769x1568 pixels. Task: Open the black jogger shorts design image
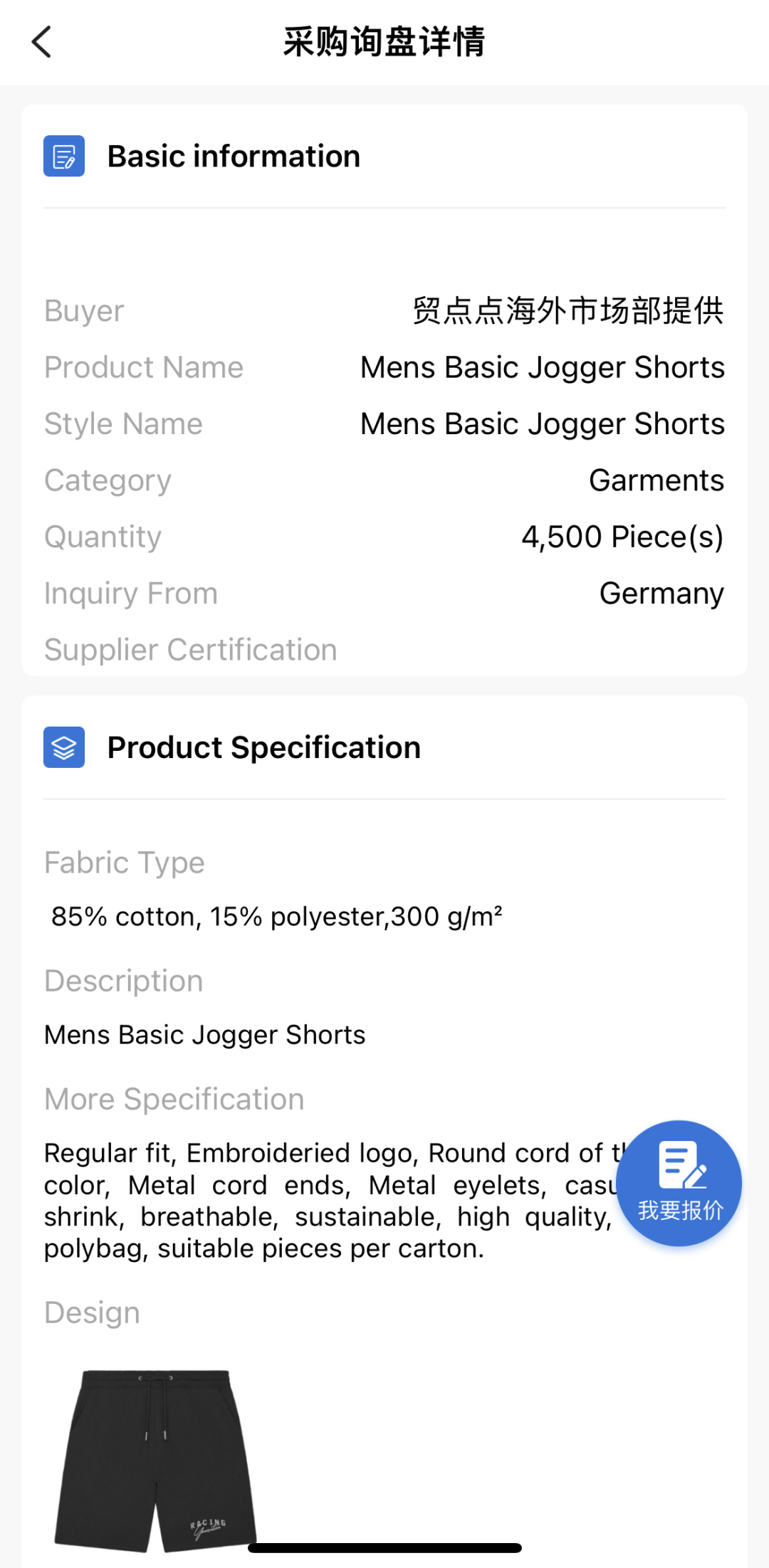click(x=156, y=1459)
